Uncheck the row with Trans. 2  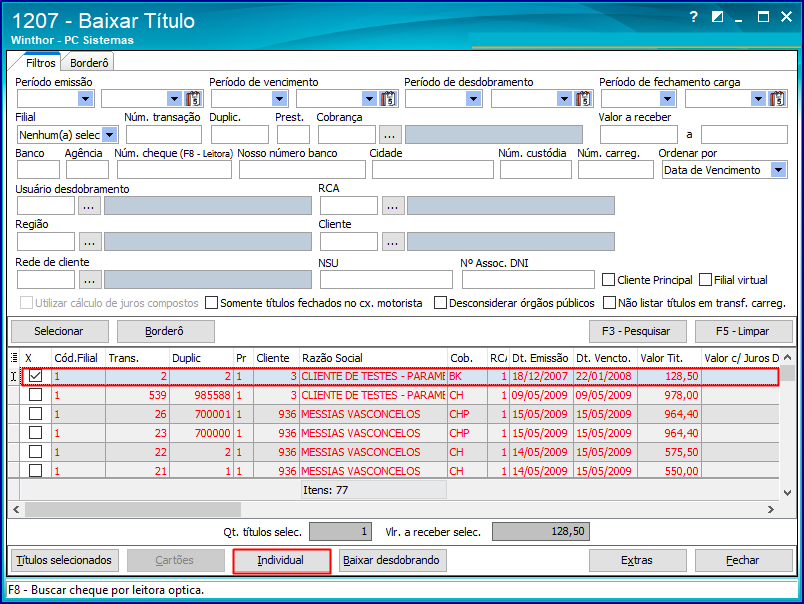[35, 376]
